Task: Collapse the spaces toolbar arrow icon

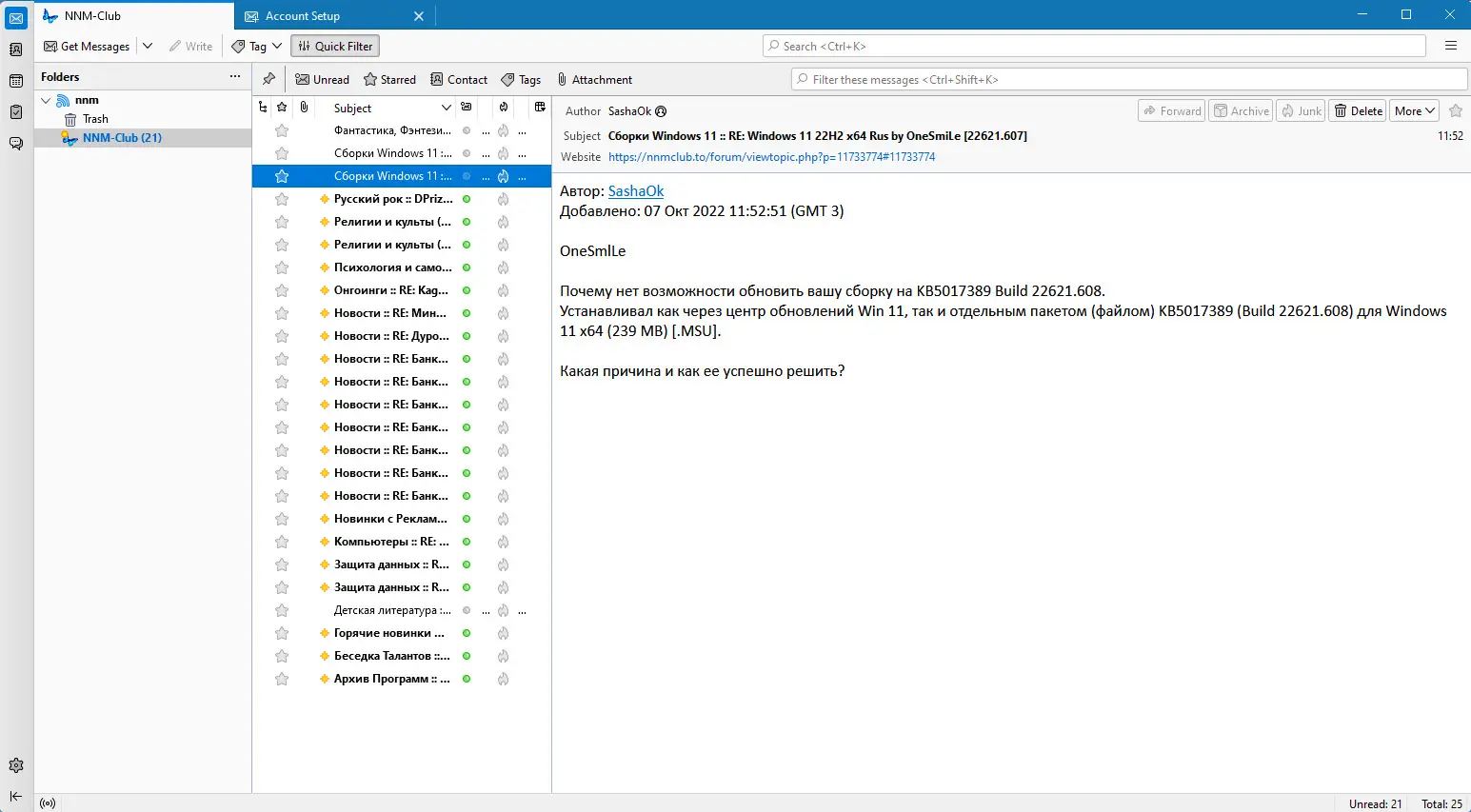Action: (16, 796)
